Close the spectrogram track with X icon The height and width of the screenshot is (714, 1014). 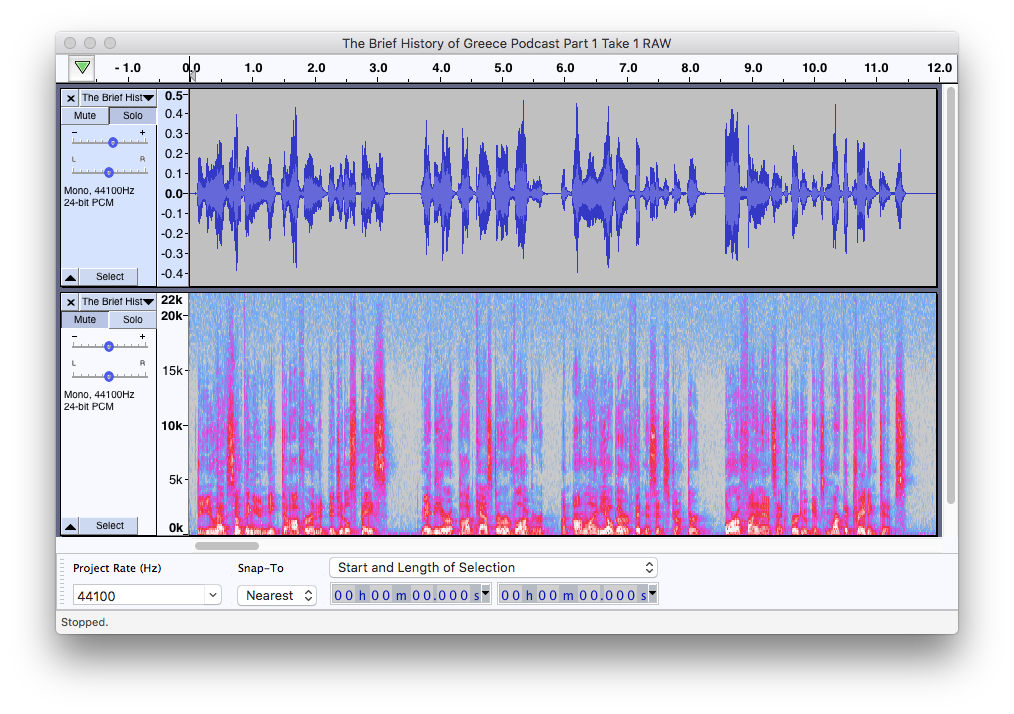pyautogui.click(x=70, y=302)
